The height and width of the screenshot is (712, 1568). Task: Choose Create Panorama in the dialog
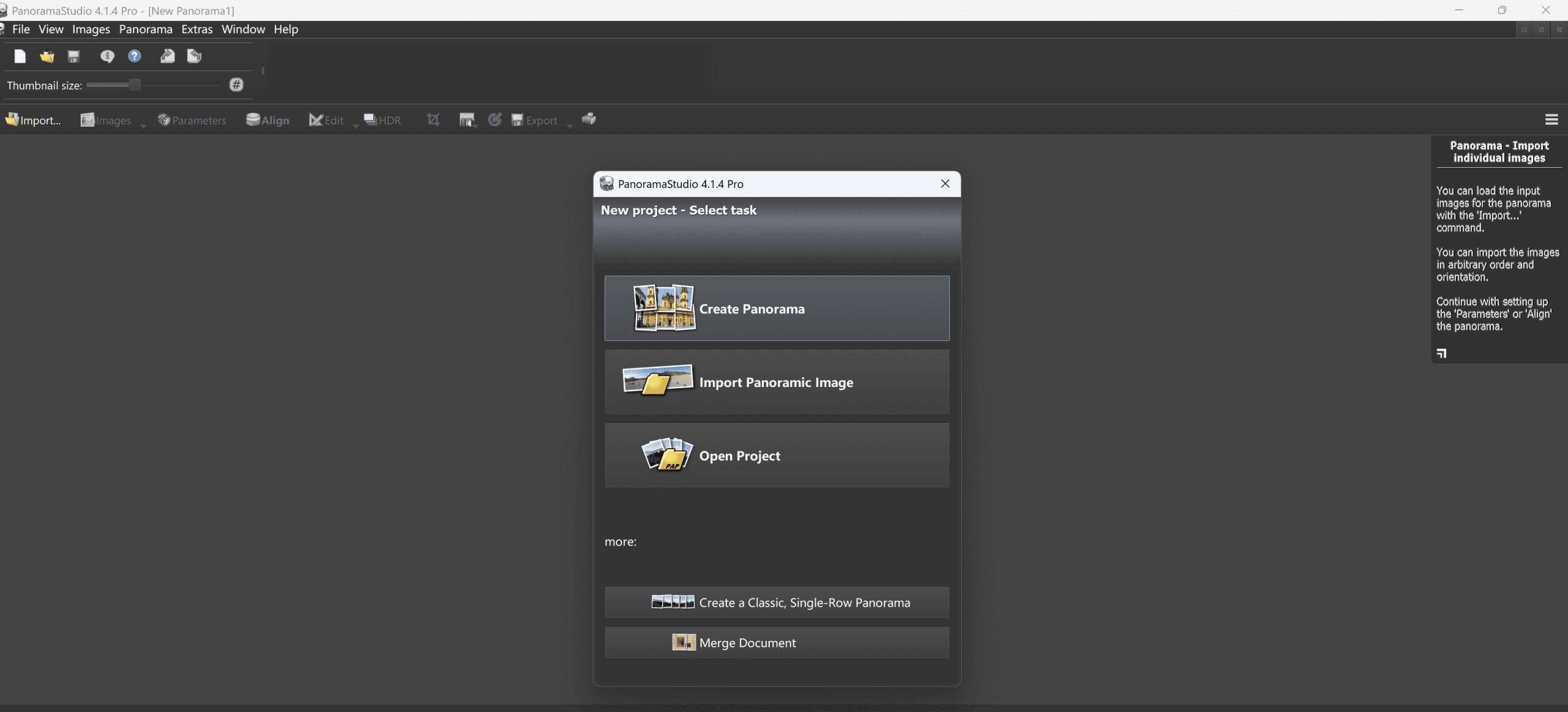coord(777,308)
